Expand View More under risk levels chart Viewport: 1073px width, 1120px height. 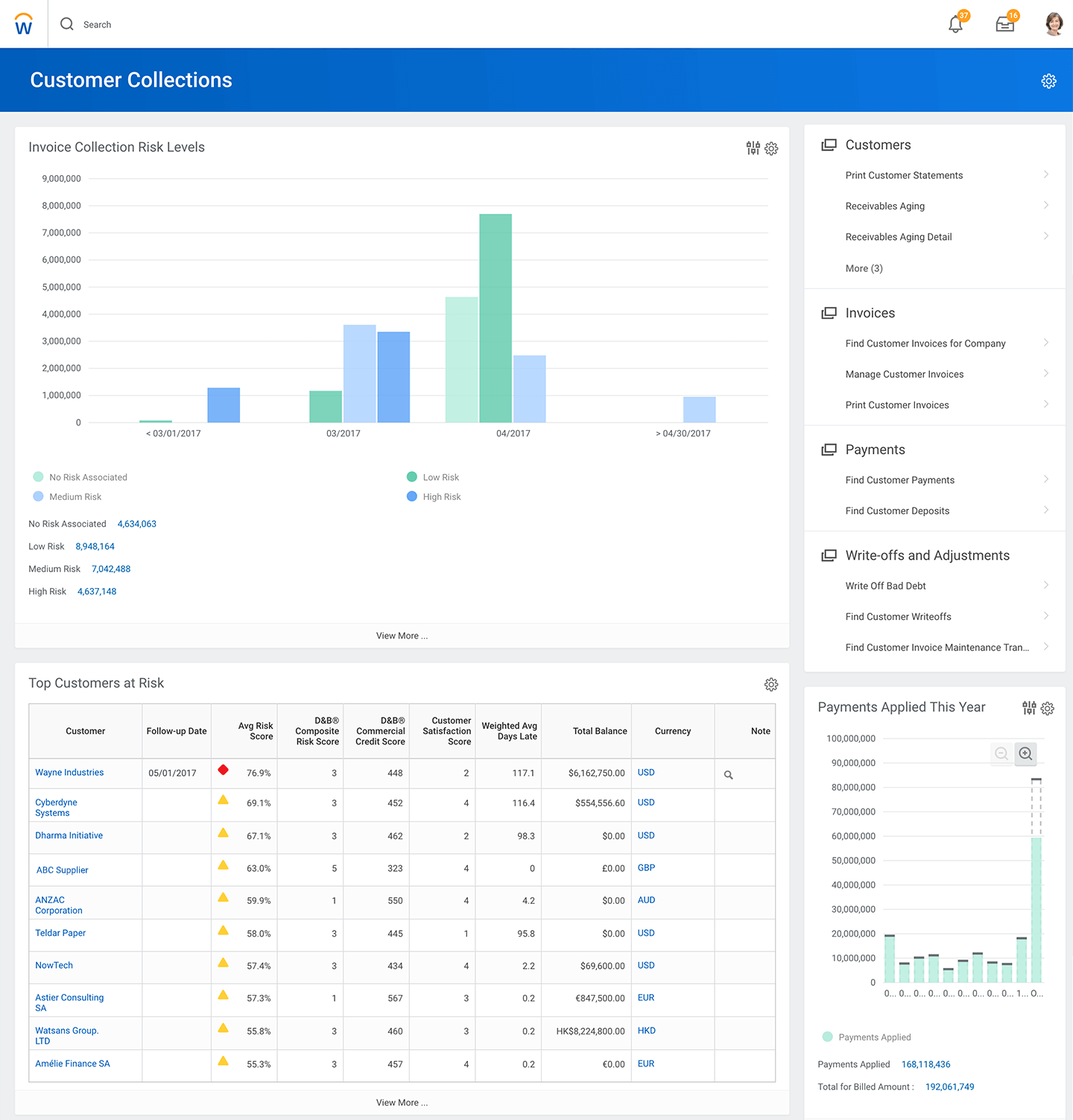pos(402,636)
